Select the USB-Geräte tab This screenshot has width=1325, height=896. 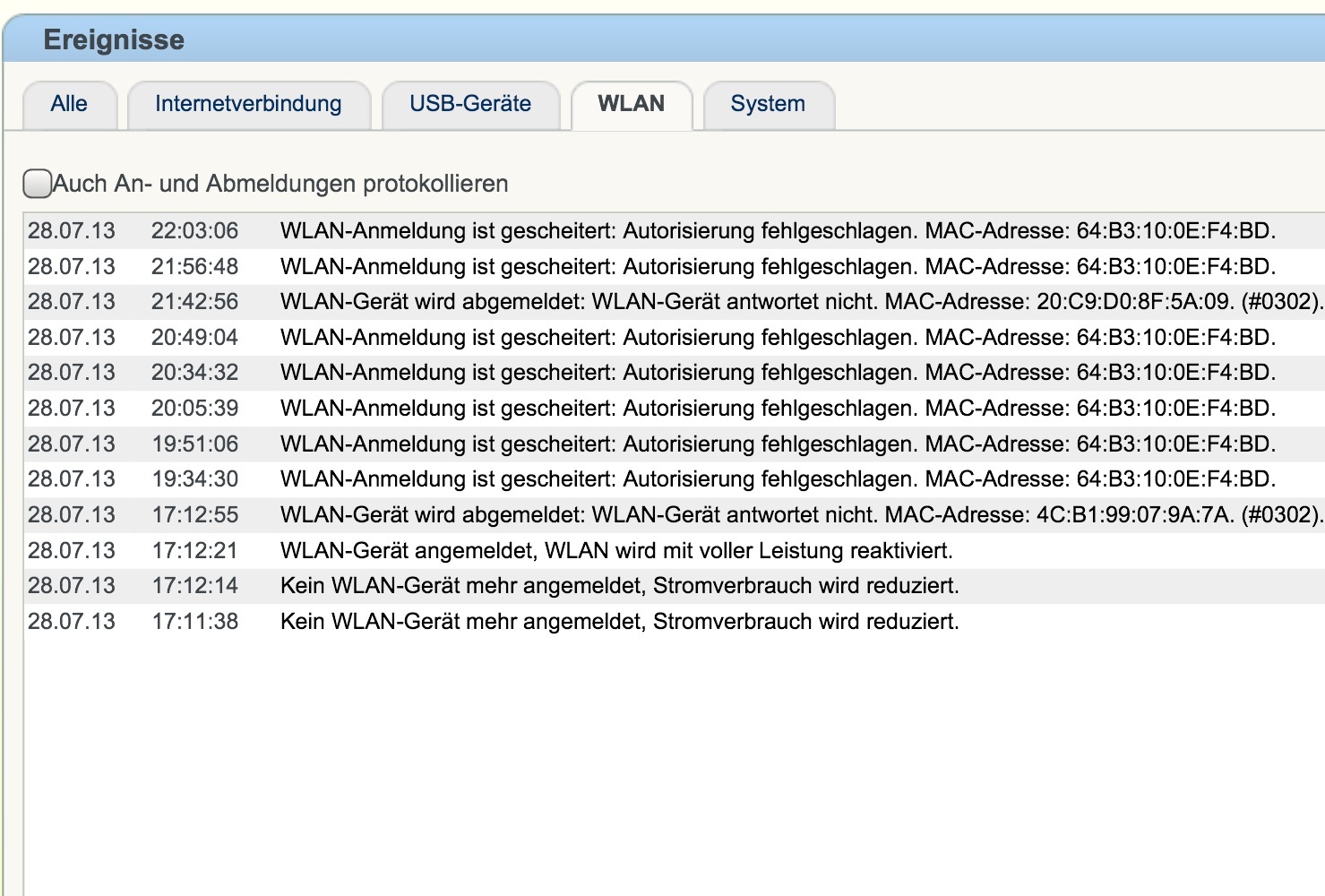coord(470,104)
